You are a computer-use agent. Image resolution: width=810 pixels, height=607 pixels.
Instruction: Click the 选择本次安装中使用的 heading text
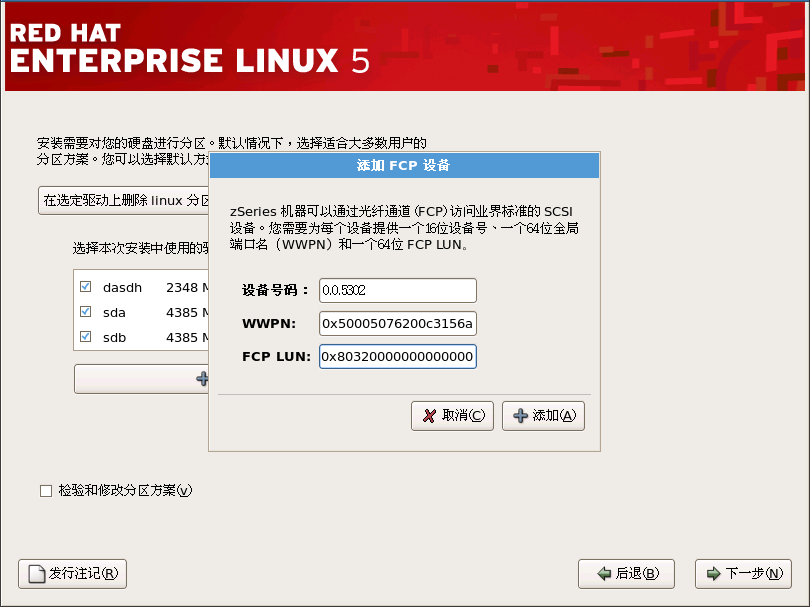point(141,248)
